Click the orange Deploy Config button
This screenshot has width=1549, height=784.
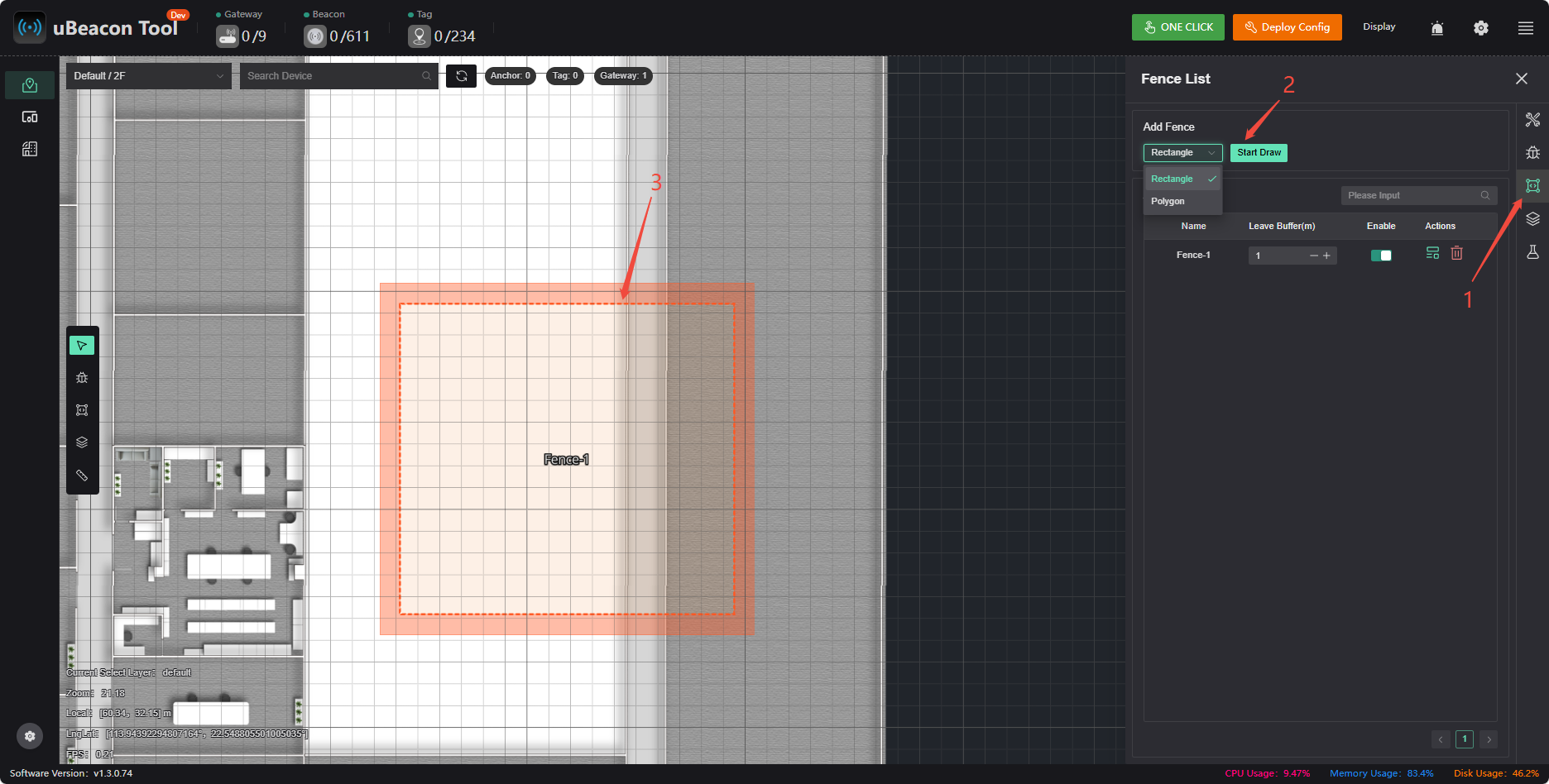click(x=1287, y=27)
